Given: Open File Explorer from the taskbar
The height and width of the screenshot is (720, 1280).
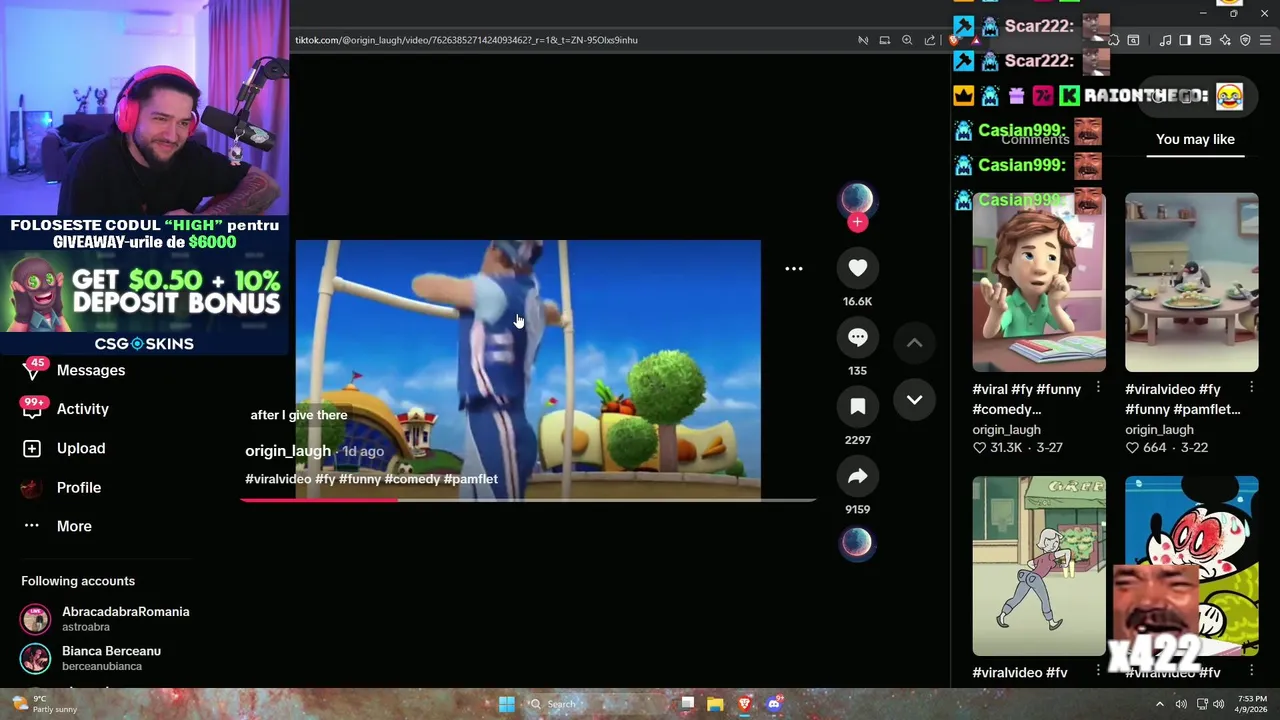Looking at the screenshot, I should [x=715, y=704].
